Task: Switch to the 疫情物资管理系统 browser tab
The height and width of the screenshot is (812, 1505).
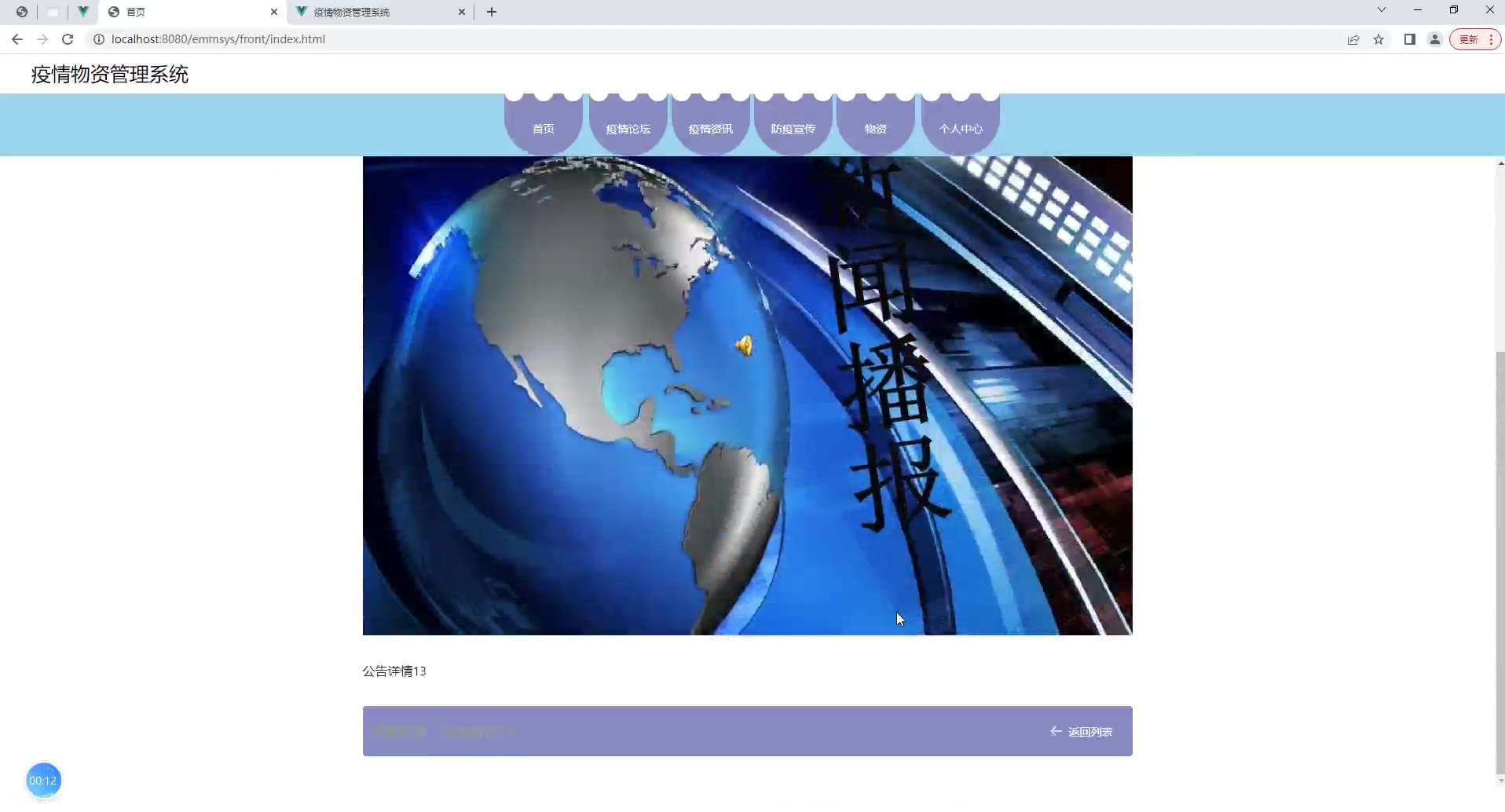Action: [x=381, y=12]
